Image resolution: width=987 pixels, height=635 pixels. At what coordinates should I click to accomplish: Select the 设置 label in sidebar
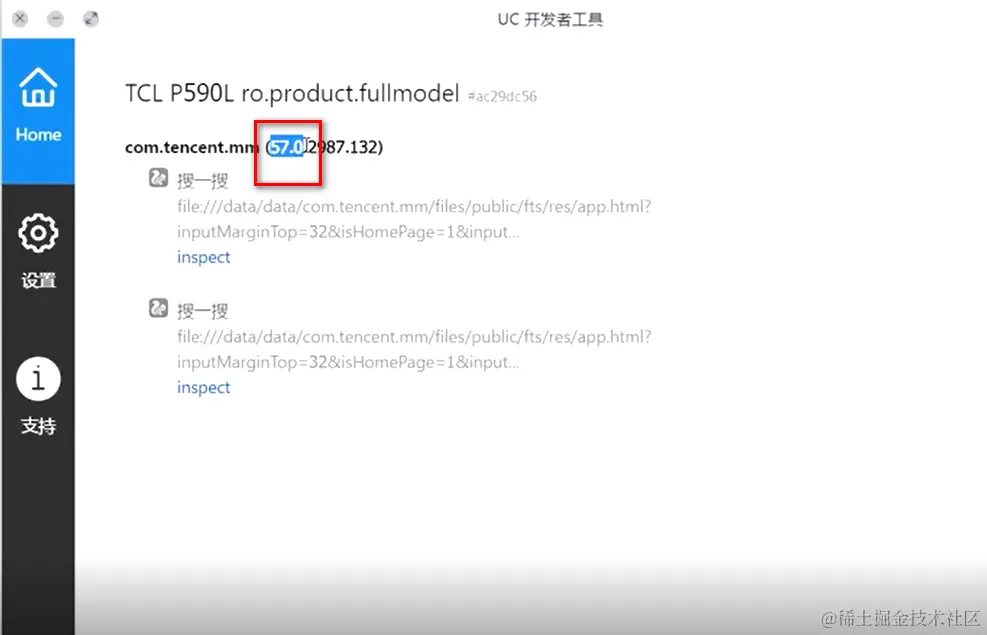point(38,280)
